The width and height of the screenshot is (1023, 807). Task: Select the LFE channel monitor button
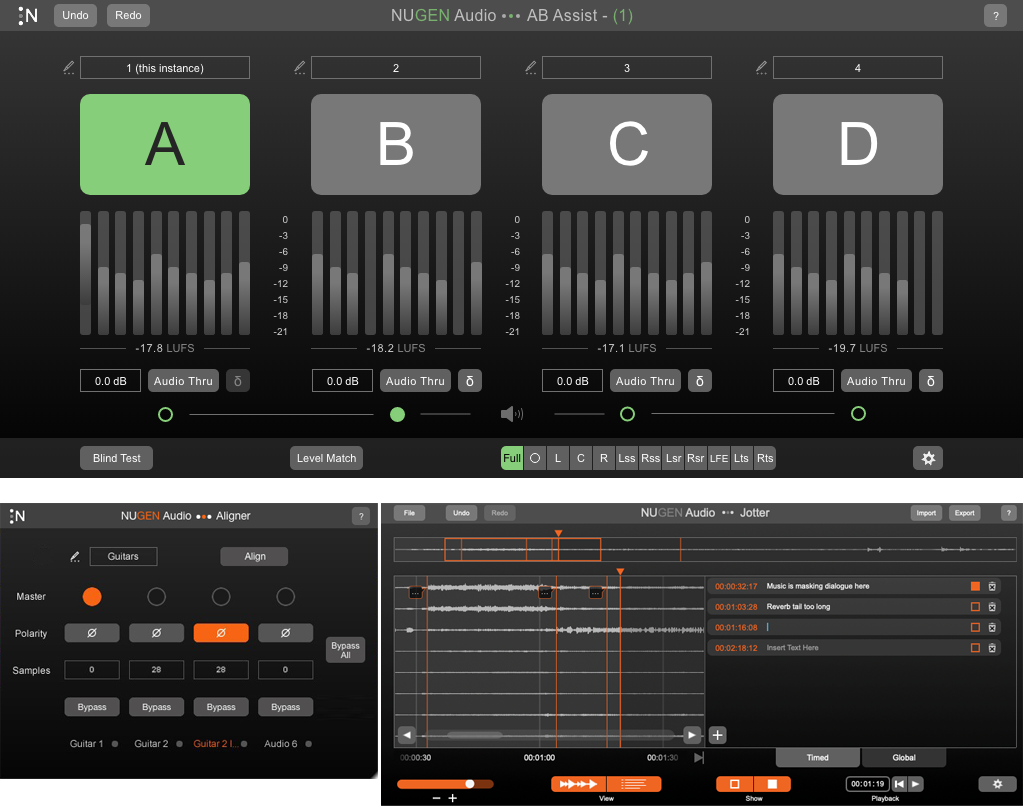[719, 458]
